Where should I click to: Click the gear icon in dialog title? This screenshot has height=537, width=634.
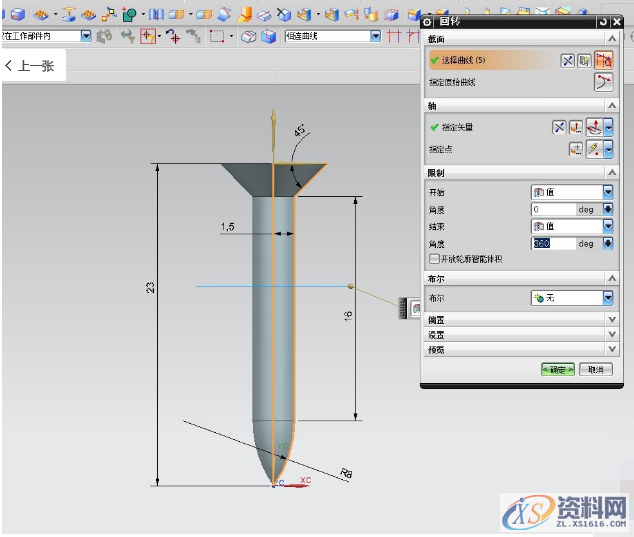tap(428, 22)
